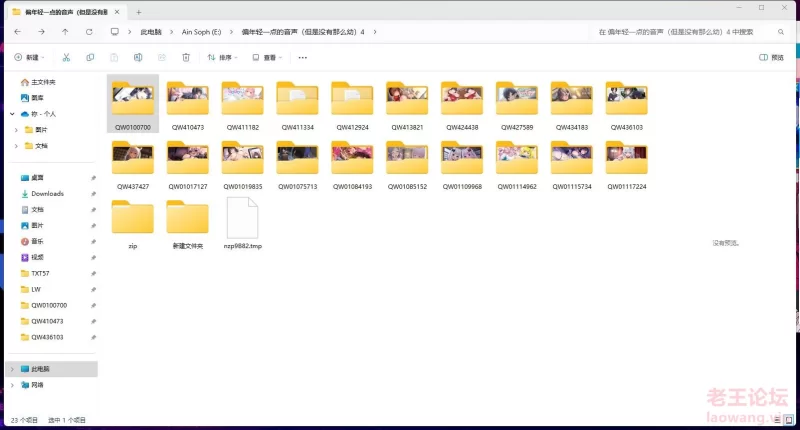Select folder QW411182 in file grid
This screenshot has width=800, height=430.
[x=243, y=104]
